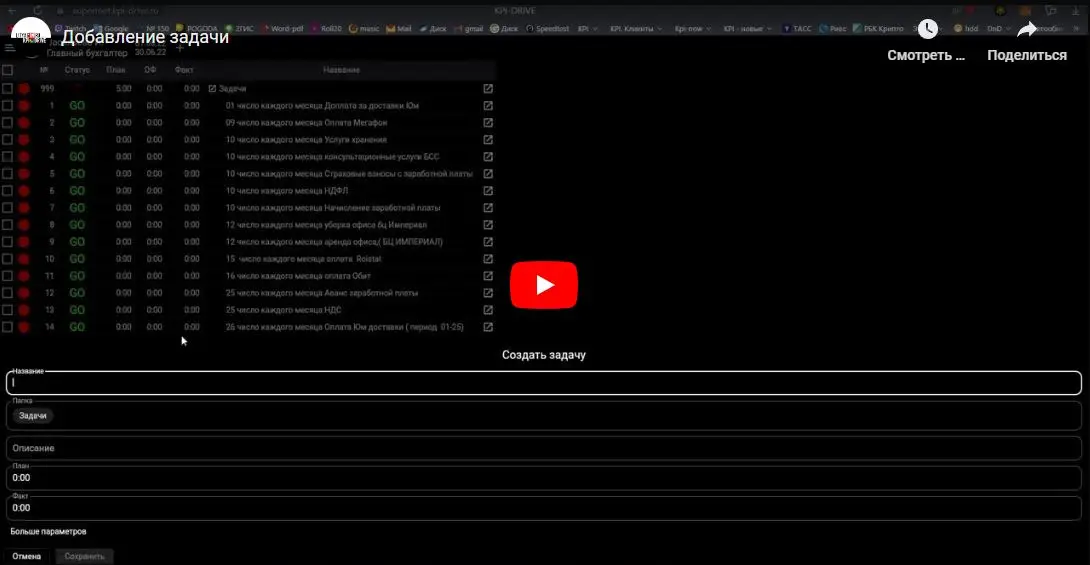Sort by the 'План' column header
The image size is (1090, 565).
116,70
